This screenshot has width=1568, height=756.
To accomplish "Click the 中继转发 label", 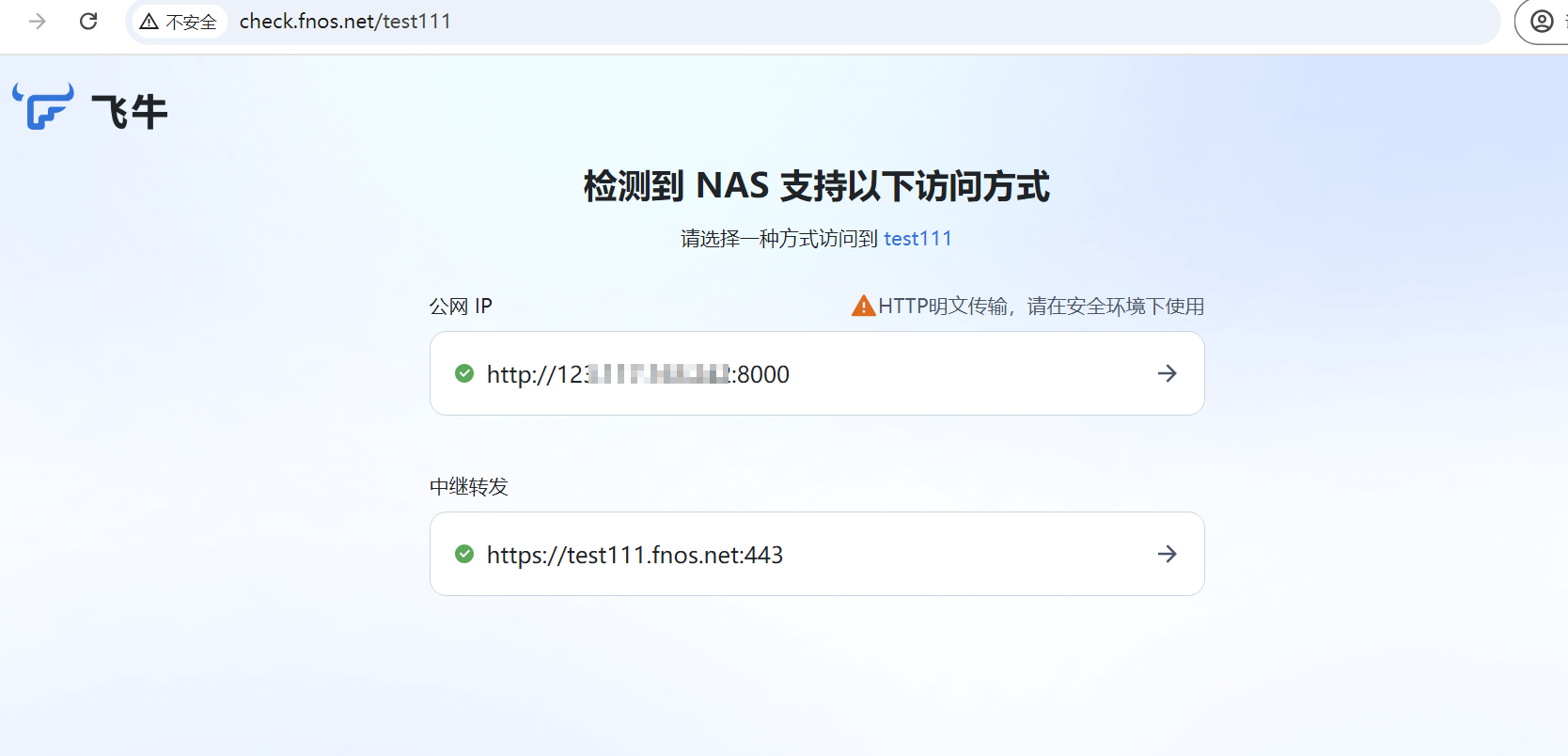I will point(469,487).
